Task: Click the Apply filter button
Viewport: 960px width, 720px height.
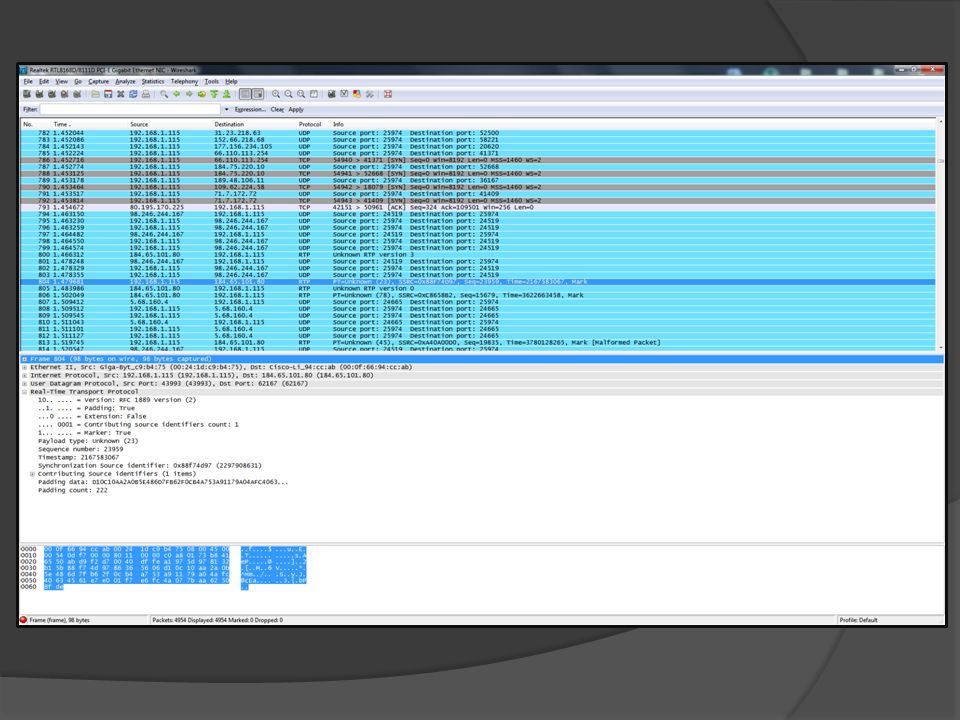Action: (296, 110)
